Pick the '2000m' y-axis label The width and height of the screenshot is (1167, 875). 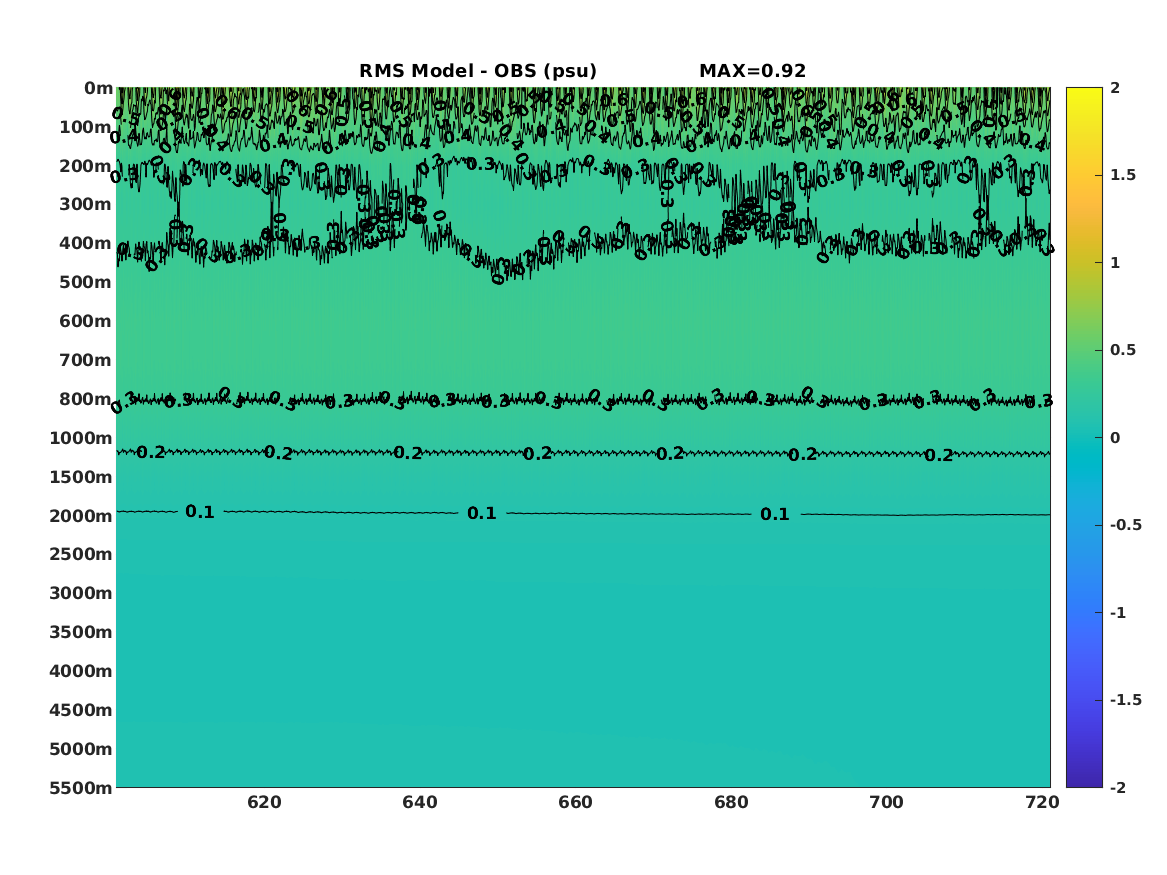[x=81, y=516]
